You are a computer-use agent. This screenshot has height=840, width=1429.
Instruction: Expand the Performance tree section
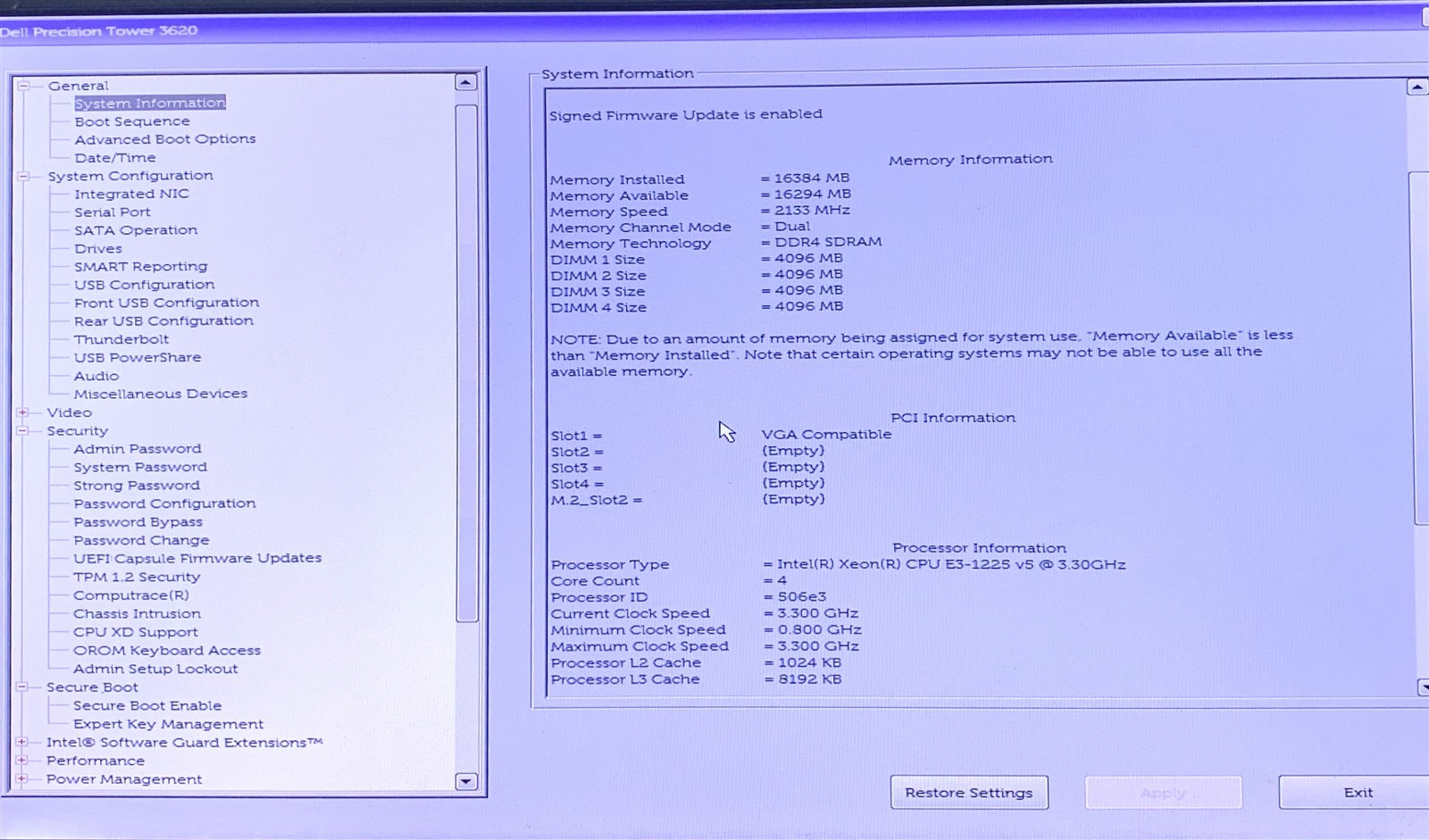pos(22,761)
